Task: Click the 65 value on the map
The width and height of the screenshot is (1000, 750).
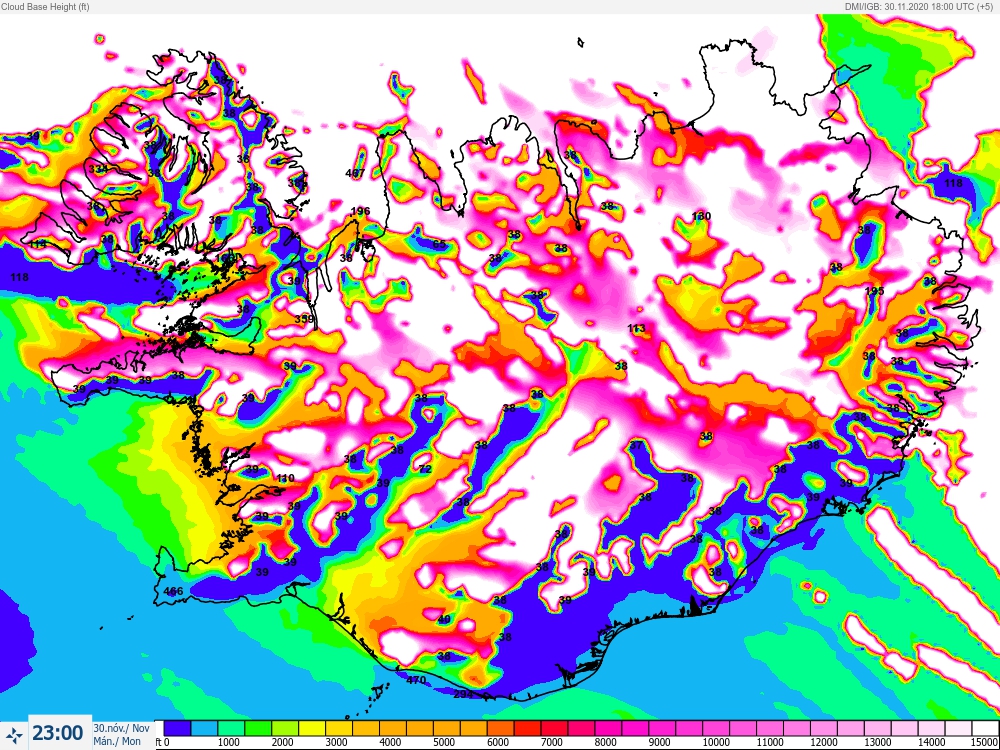Action: click(x=439, y=244)
